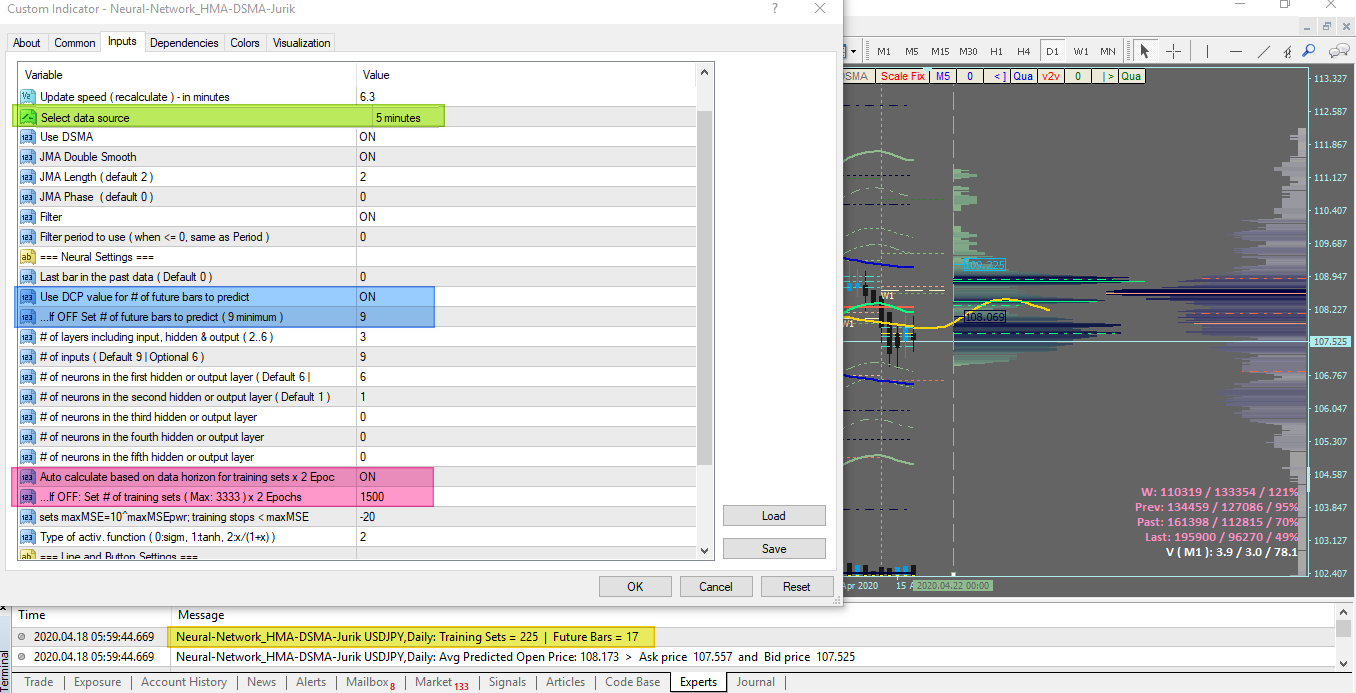Click the Load button
The height and width of the screenshot is (693, 1356).
[774, 516]
